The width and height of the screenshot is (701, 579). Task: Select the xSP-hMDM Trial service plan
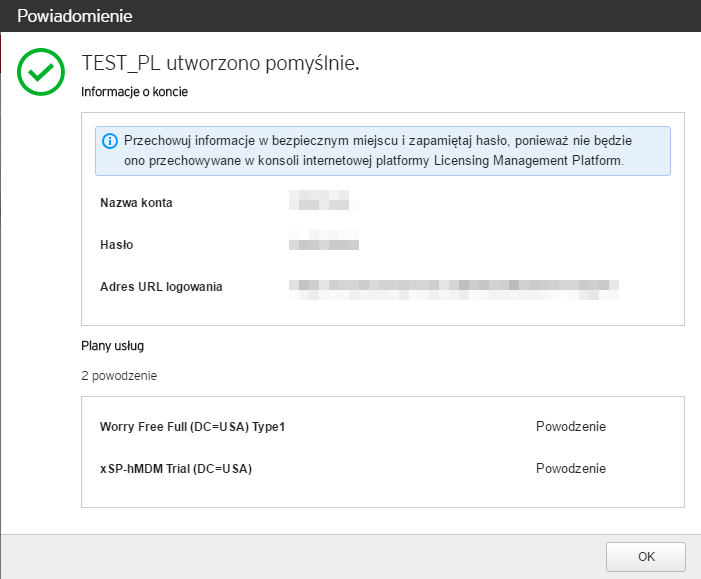tap(175, 468)
